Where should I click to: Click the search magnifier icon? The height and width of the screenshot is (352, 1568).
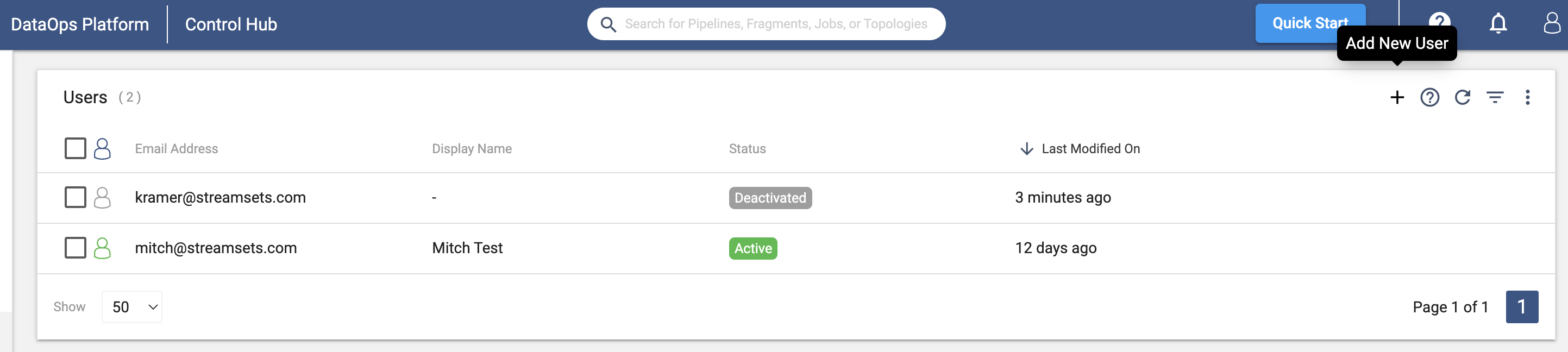[x=608, y=24]
